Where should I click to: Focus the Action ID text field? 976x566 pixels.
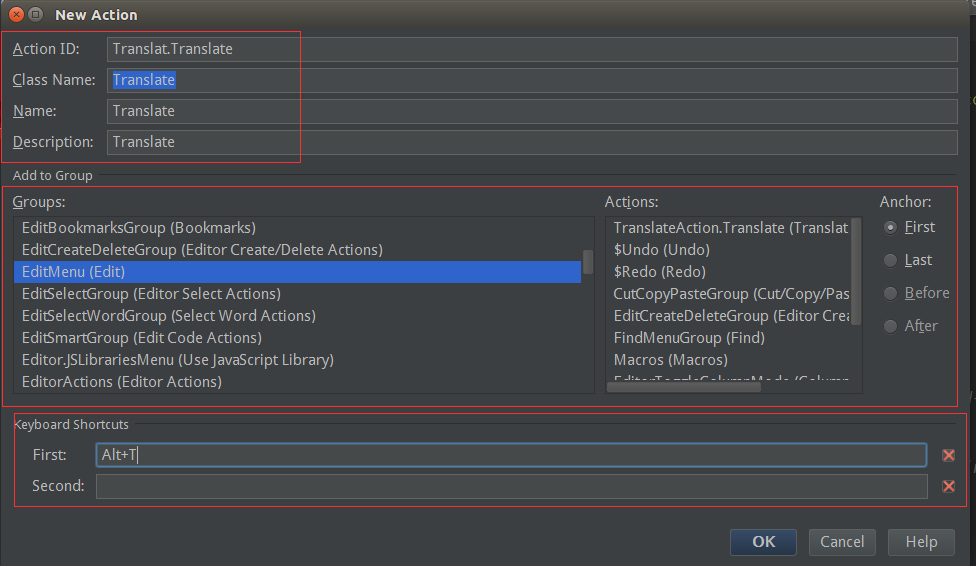532,49
